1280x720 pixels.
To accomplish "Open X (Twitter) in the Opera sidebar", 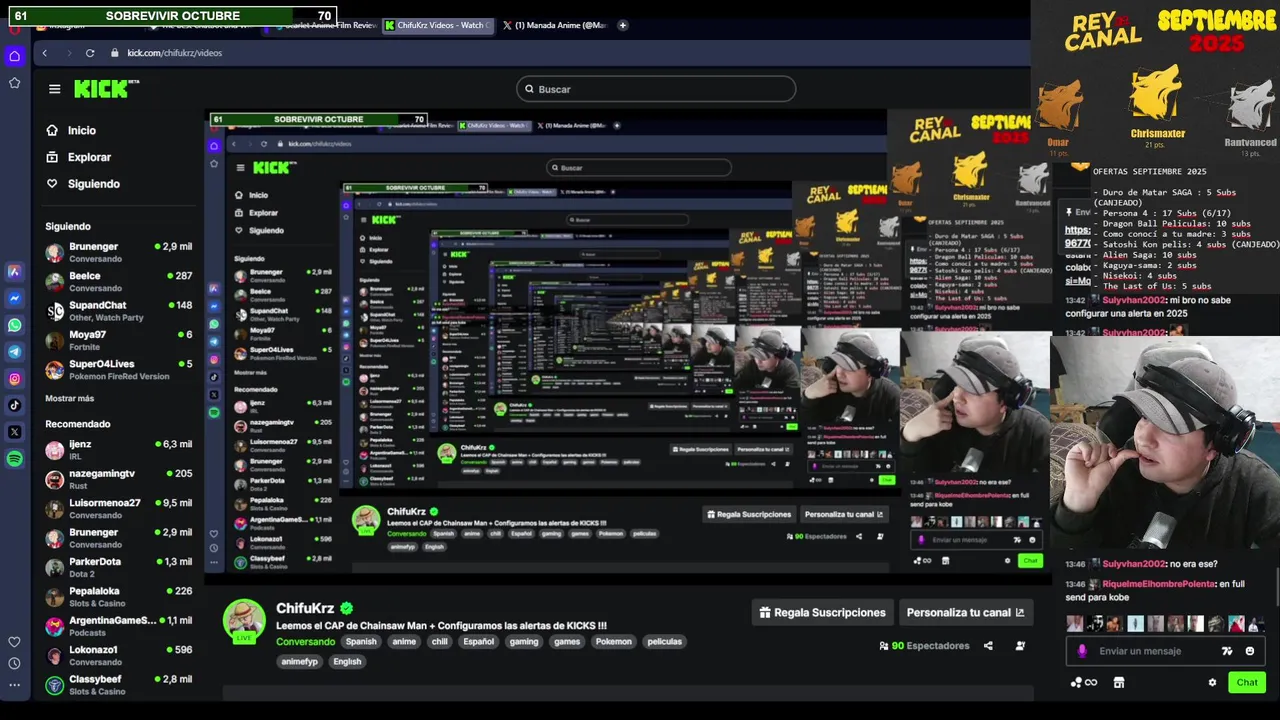I will pos(14,432).
